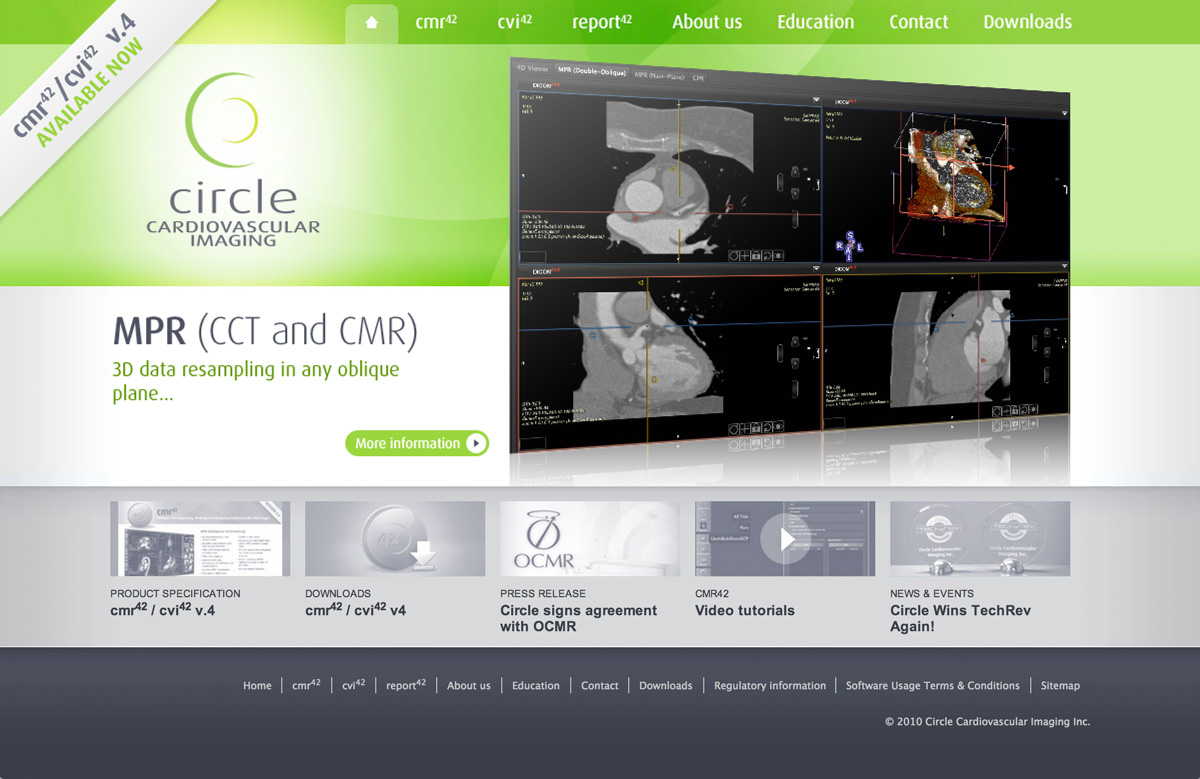Open the cvi42 page from the top navigation

[514, 22]
